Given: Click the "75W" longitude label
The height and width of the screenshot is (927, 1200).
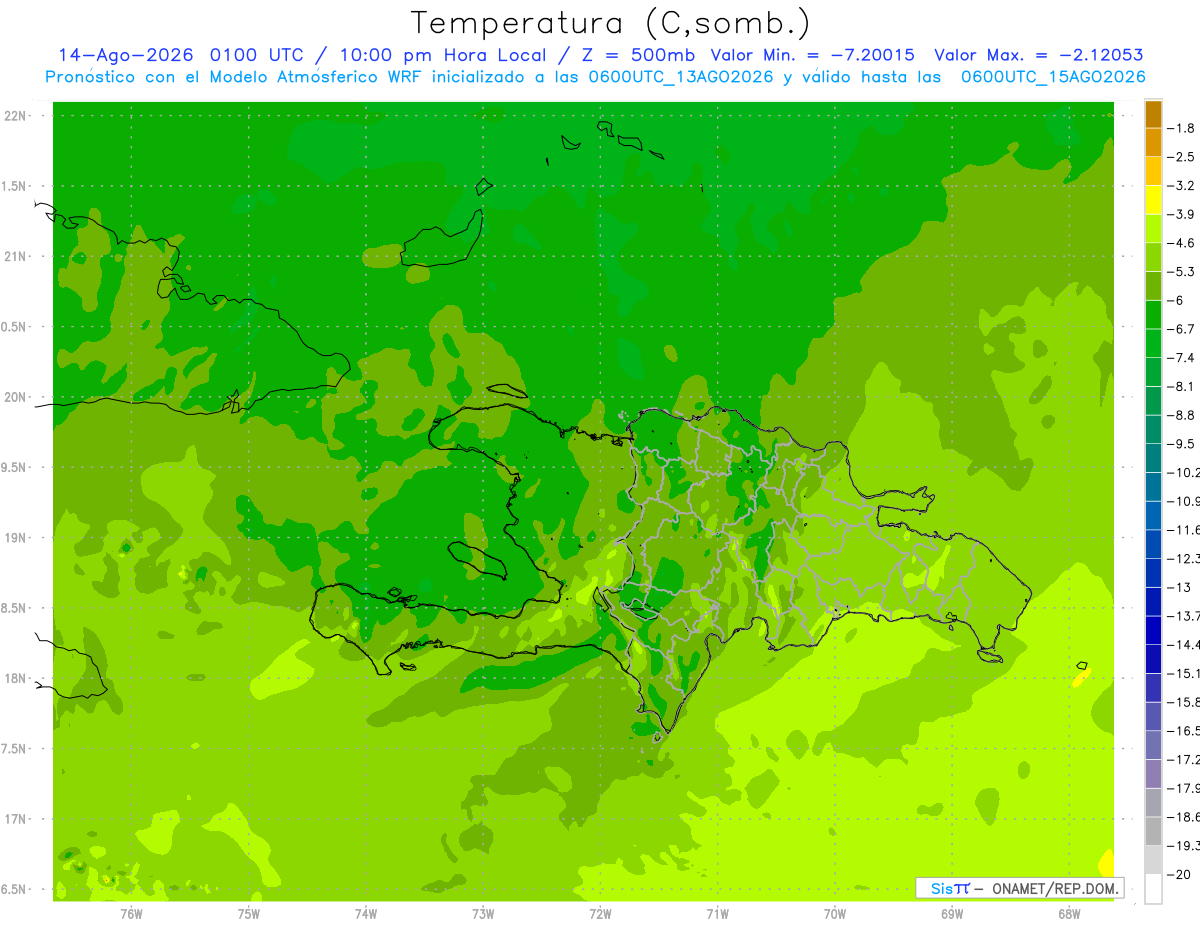Looking at the screenshot, I should (249, 913).
